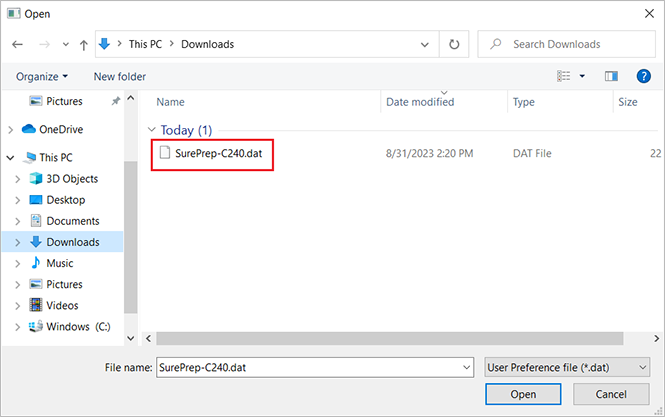
Task: Select the SurePrep-C240.dat file
Action: click(x=219, y=153)
